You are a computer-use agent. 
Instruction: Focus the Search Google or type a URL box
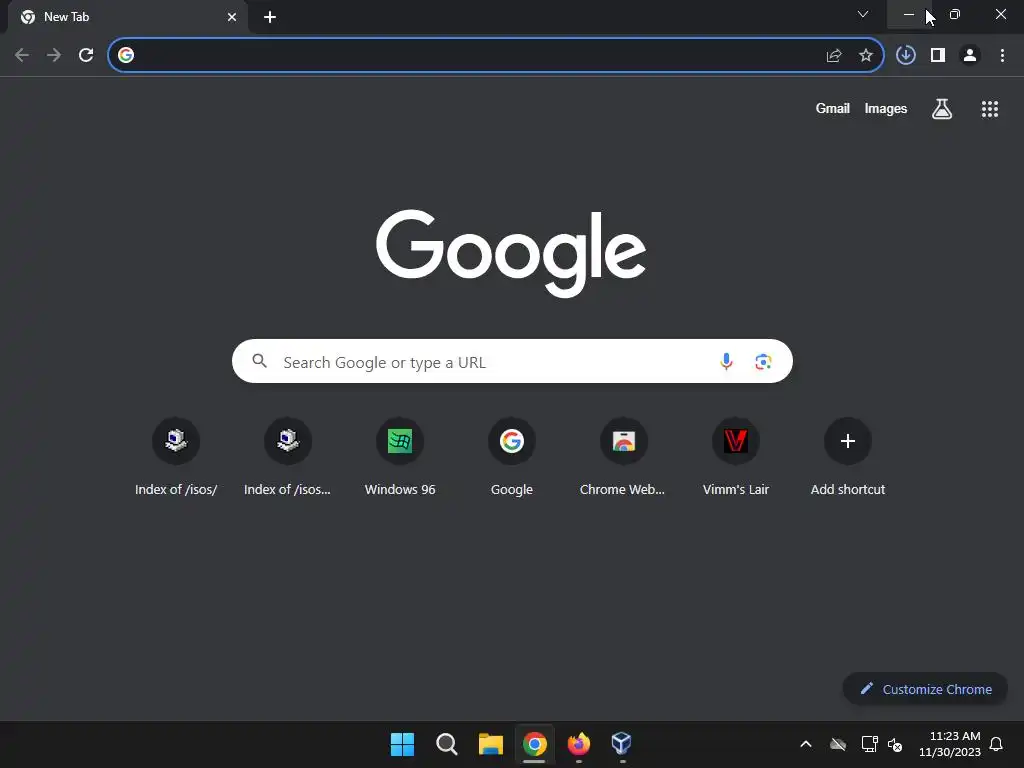512,361
